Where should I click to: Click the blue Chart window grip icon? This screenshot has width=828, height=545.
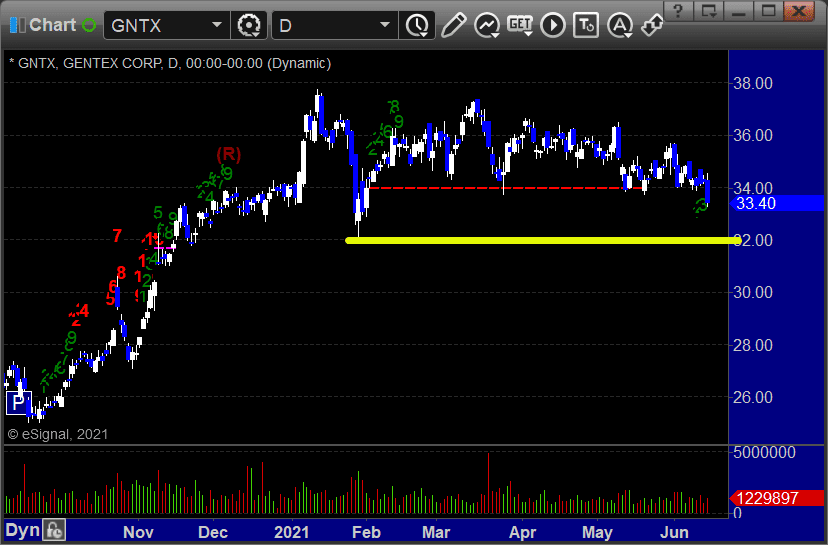pos(17,25)
